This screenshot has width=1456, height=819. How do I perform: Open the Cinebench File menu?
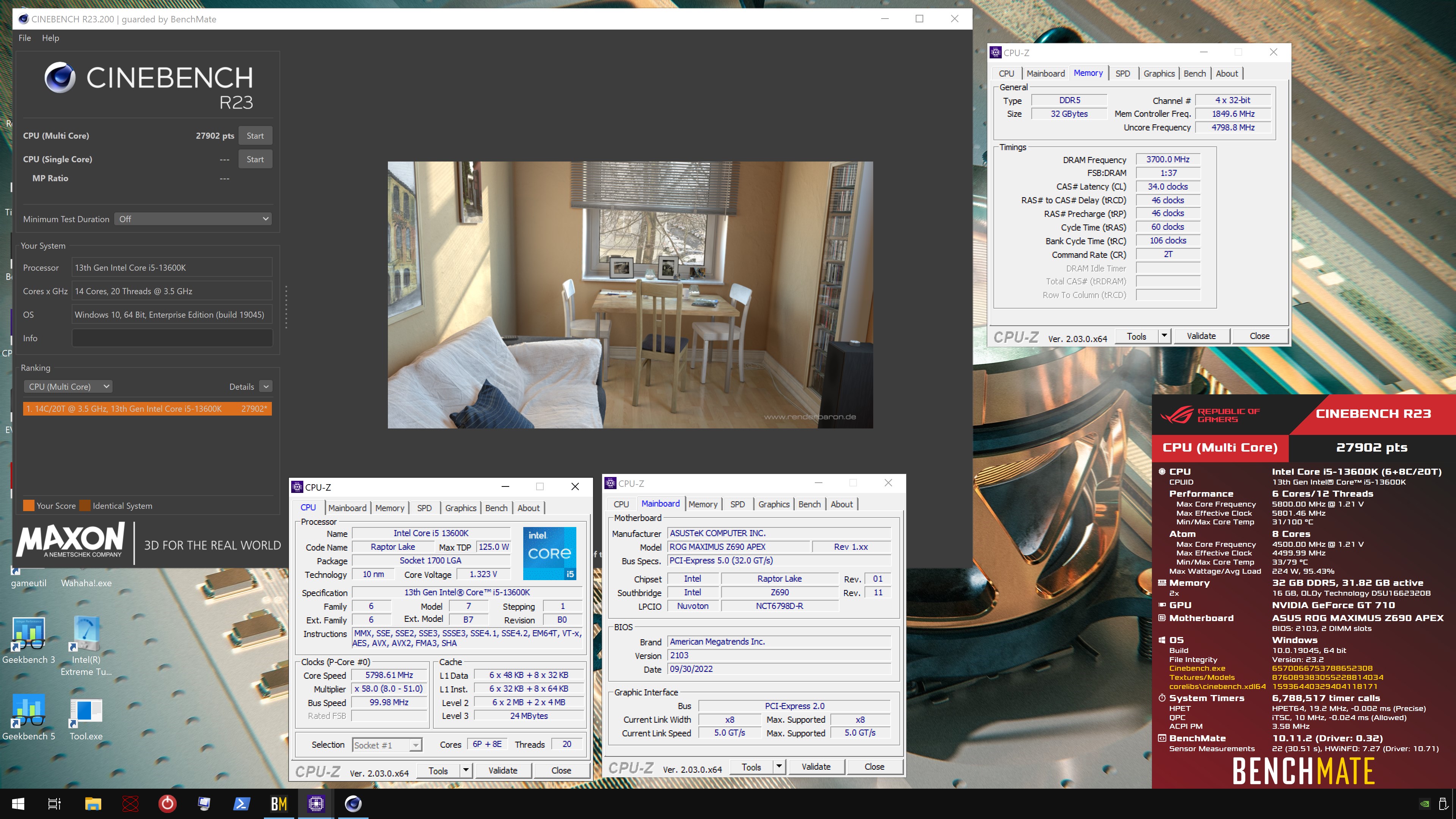pos(25,38)
